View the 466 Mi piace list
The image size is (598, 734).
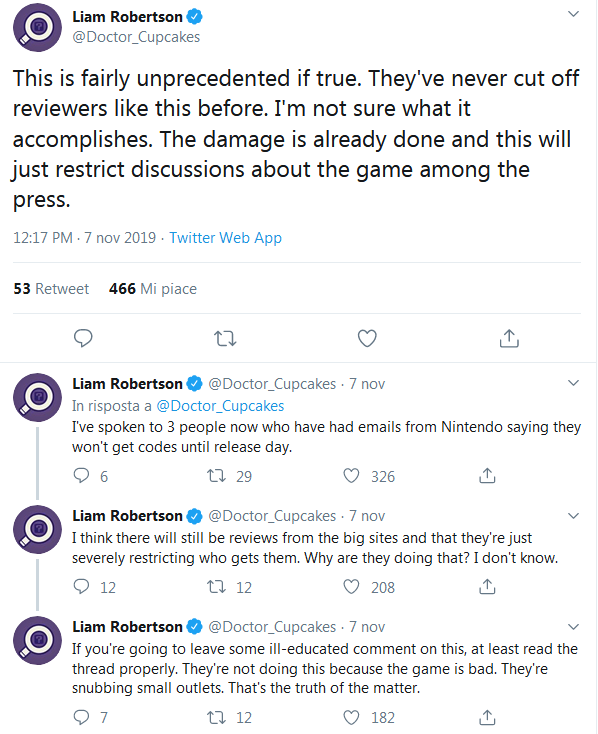153,288
